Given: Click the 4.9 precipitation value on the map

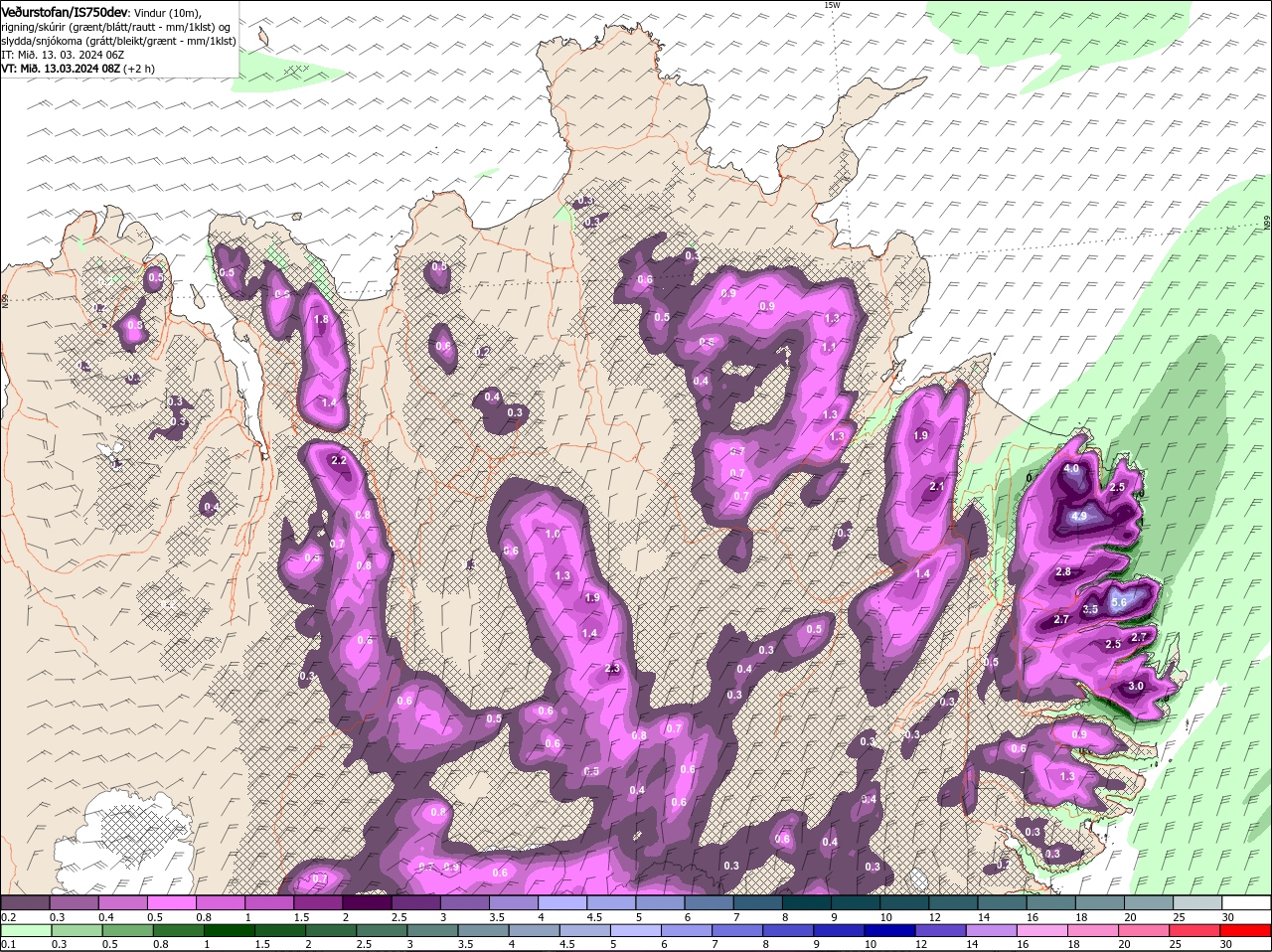Looking at the screenshot, I should 1080,517.
